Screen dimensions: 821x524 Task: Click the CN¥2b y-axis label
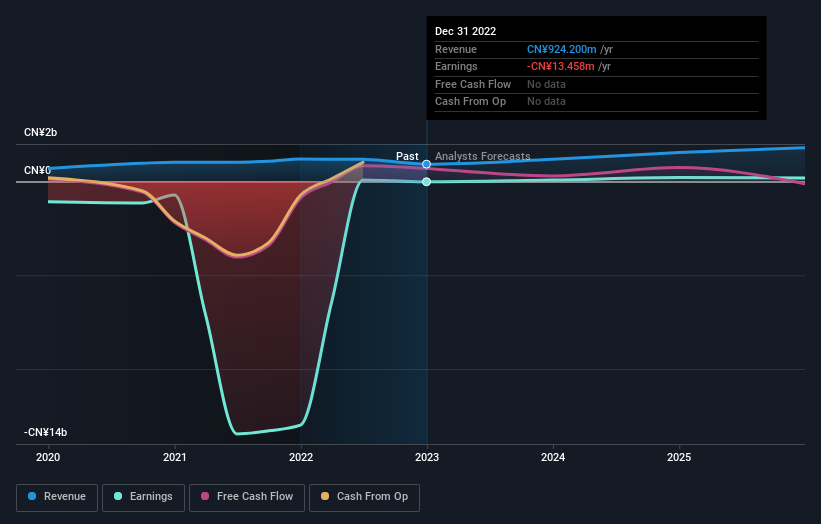click(40, 132)
